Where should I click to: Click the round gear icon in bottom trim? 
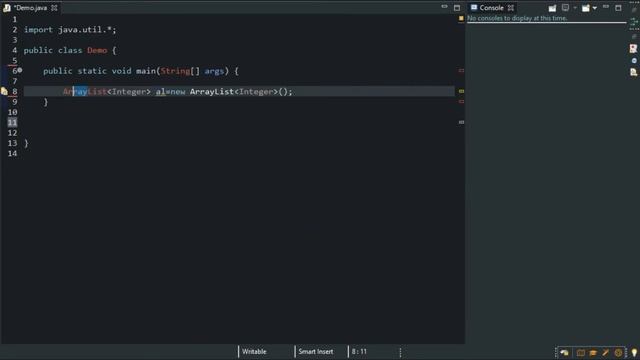(618, 352)
